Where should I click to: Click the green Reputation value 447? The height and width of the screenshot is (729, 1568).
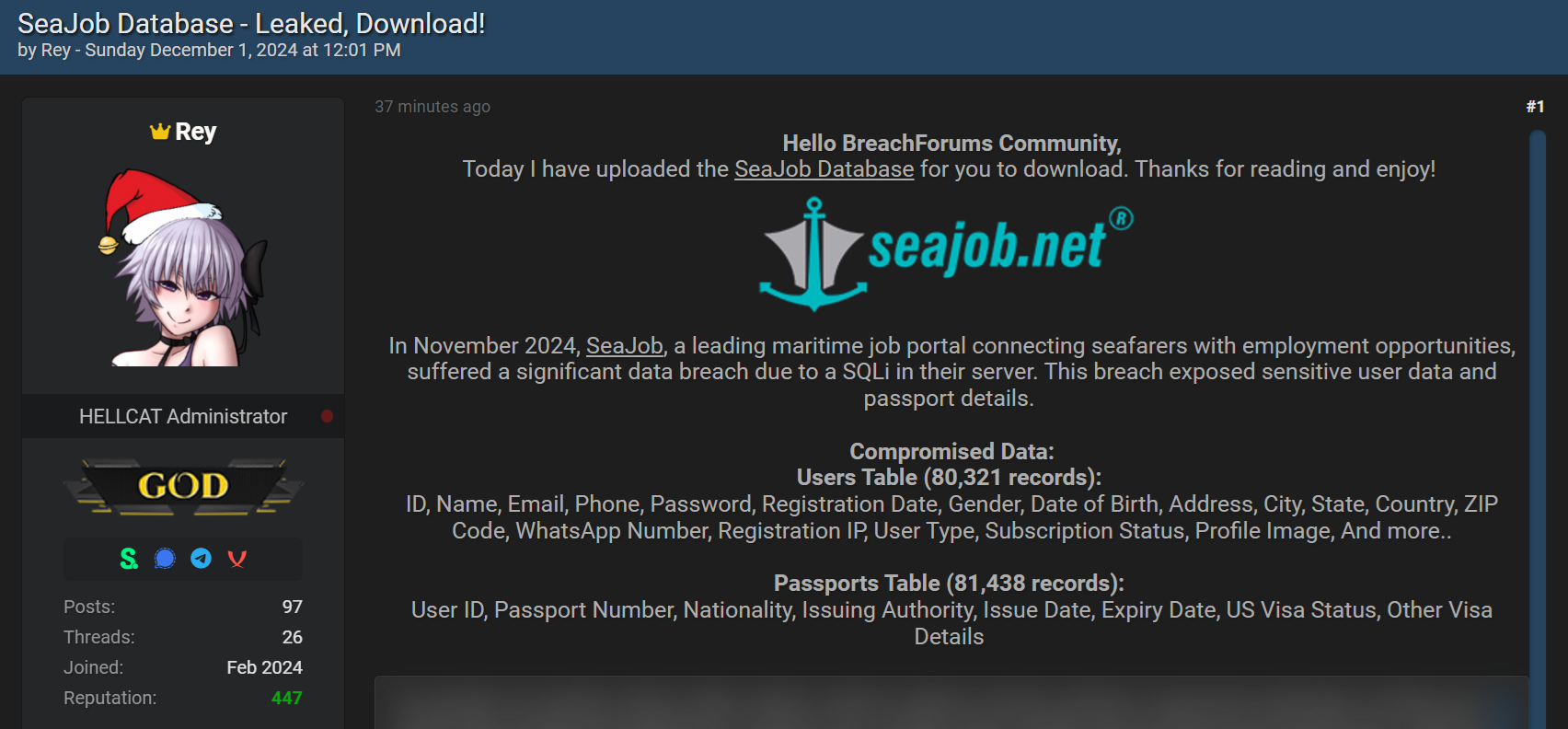click(289, 698)
